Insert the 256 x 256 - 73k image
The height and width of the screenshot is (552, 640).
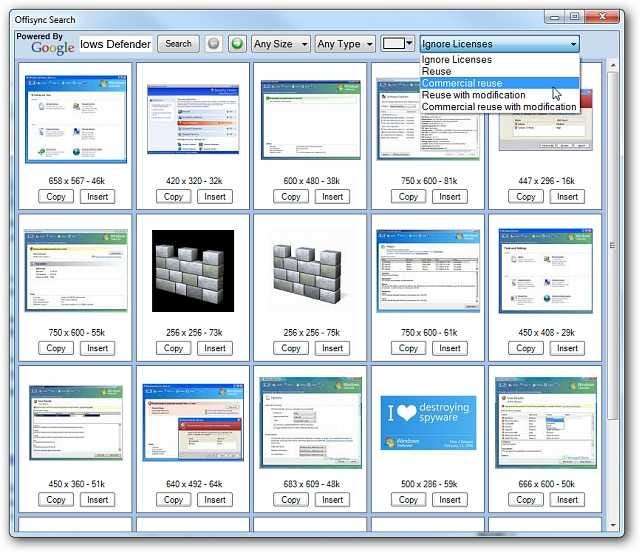(215, 348)
